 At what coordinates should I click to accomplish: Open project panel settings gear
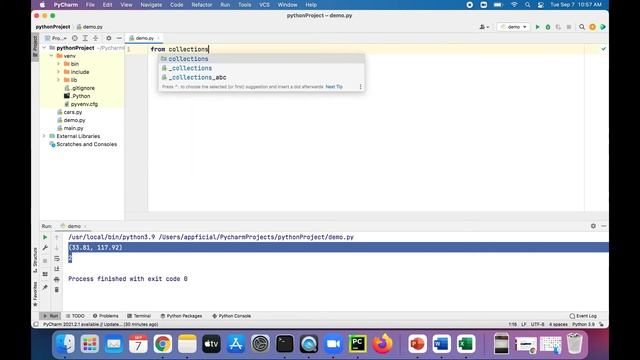click(x=109, y=38)
